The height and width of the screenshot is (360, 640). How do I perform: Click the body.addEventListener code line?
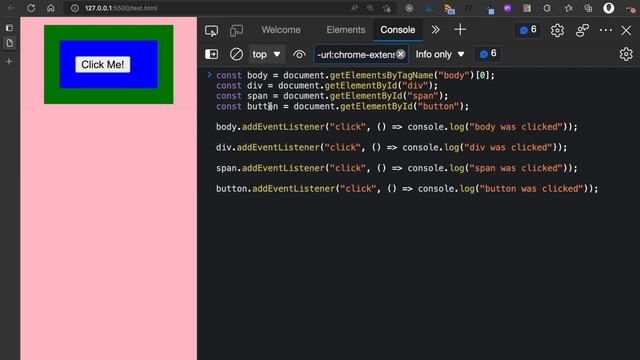[397, 127]
